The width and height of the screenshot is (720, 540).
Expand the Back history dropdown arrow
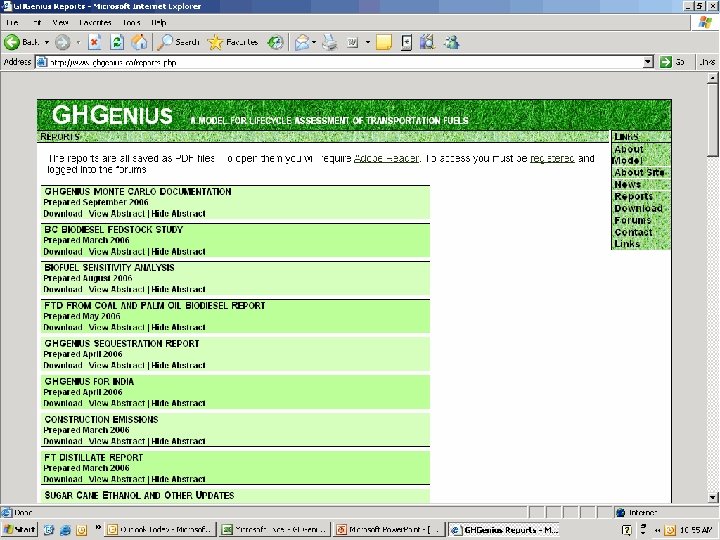(47, 42)
